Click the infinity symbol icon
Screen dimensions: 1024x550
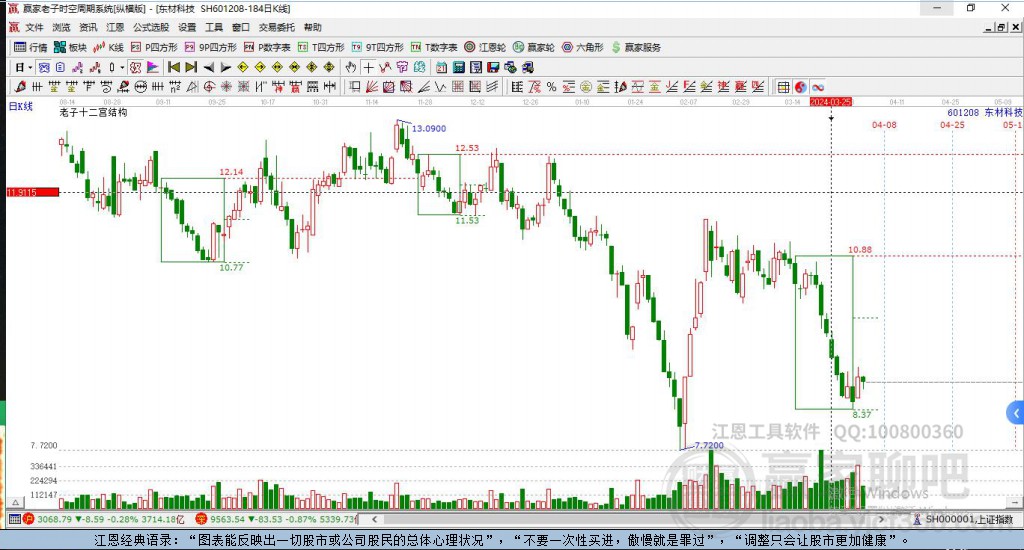818,87
